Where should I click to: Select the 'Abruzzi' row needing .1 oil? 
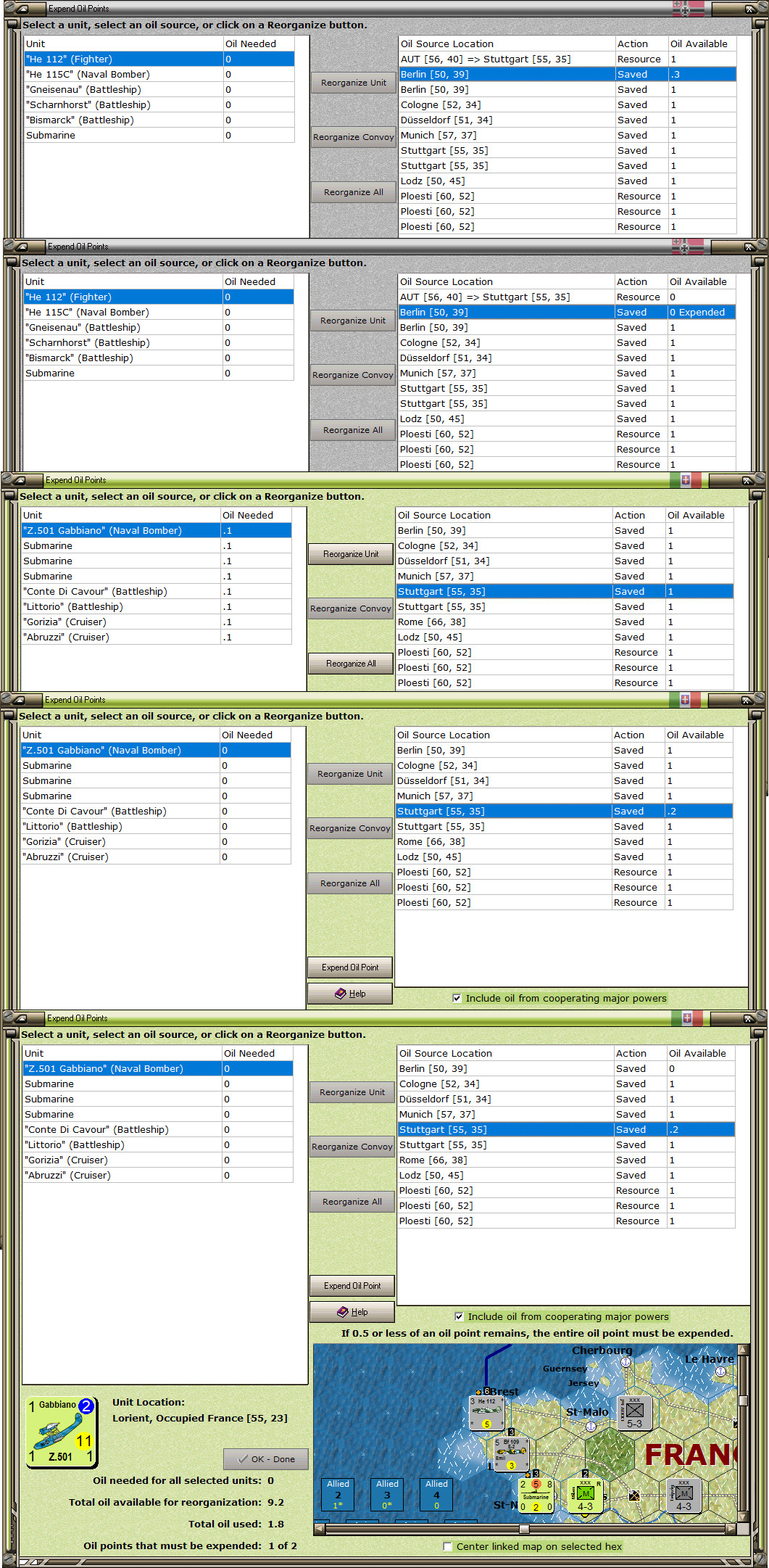pos(157,637)
